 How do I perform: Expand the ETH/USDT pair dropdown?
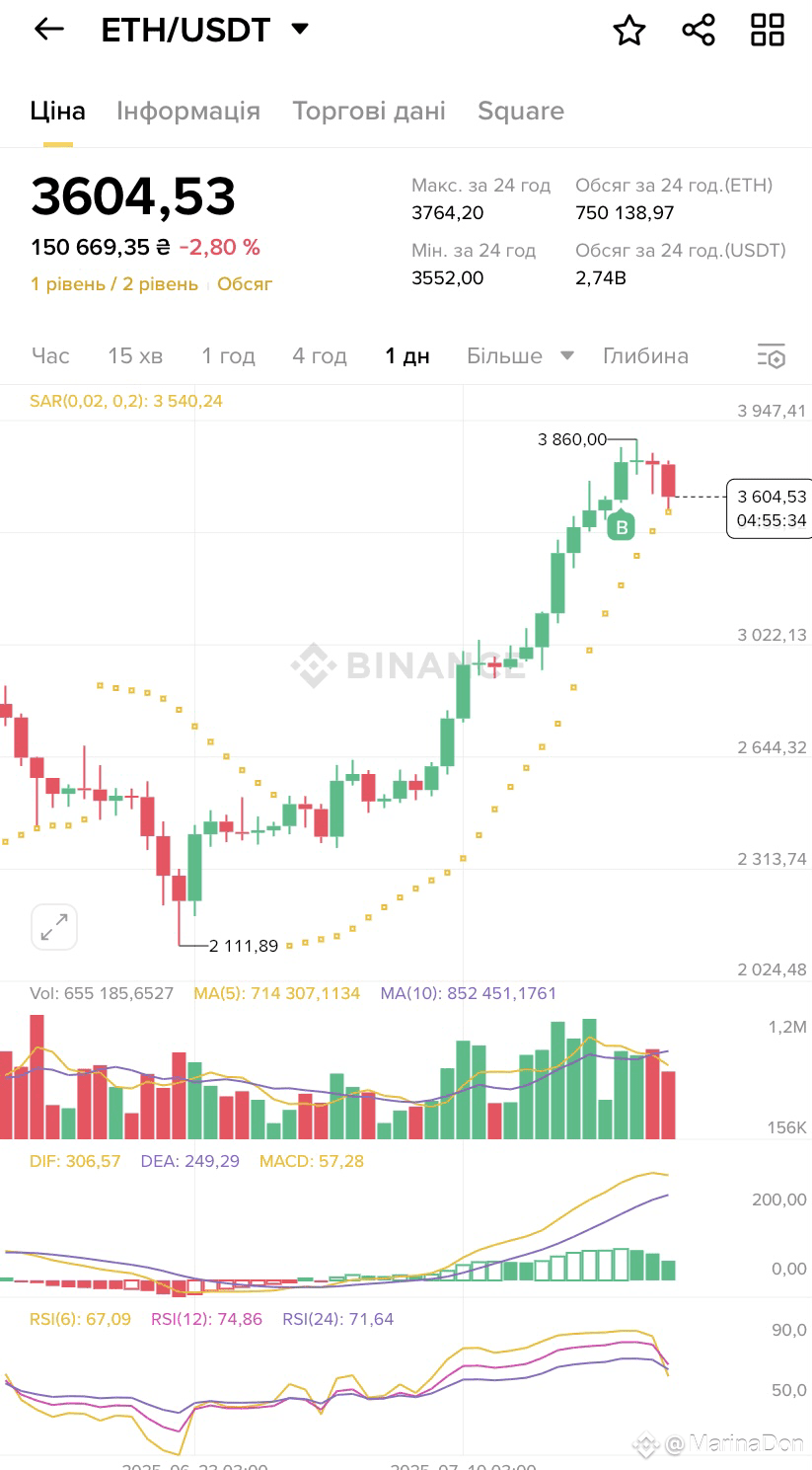click(300, 29)
